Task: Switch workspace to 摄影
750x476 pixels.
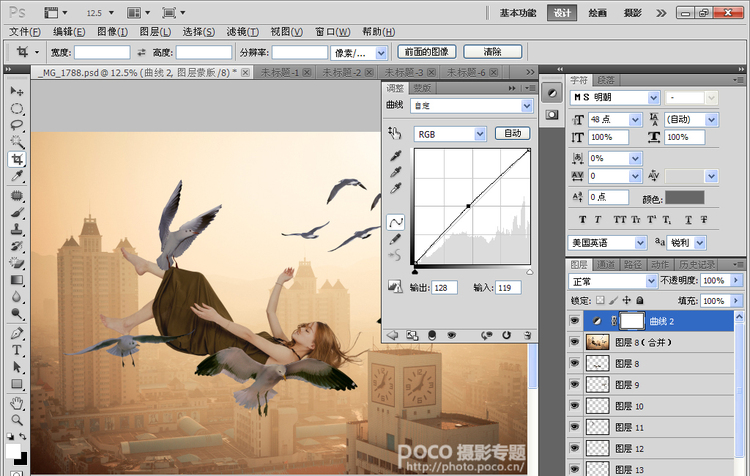Action: [x=632, y=13]
